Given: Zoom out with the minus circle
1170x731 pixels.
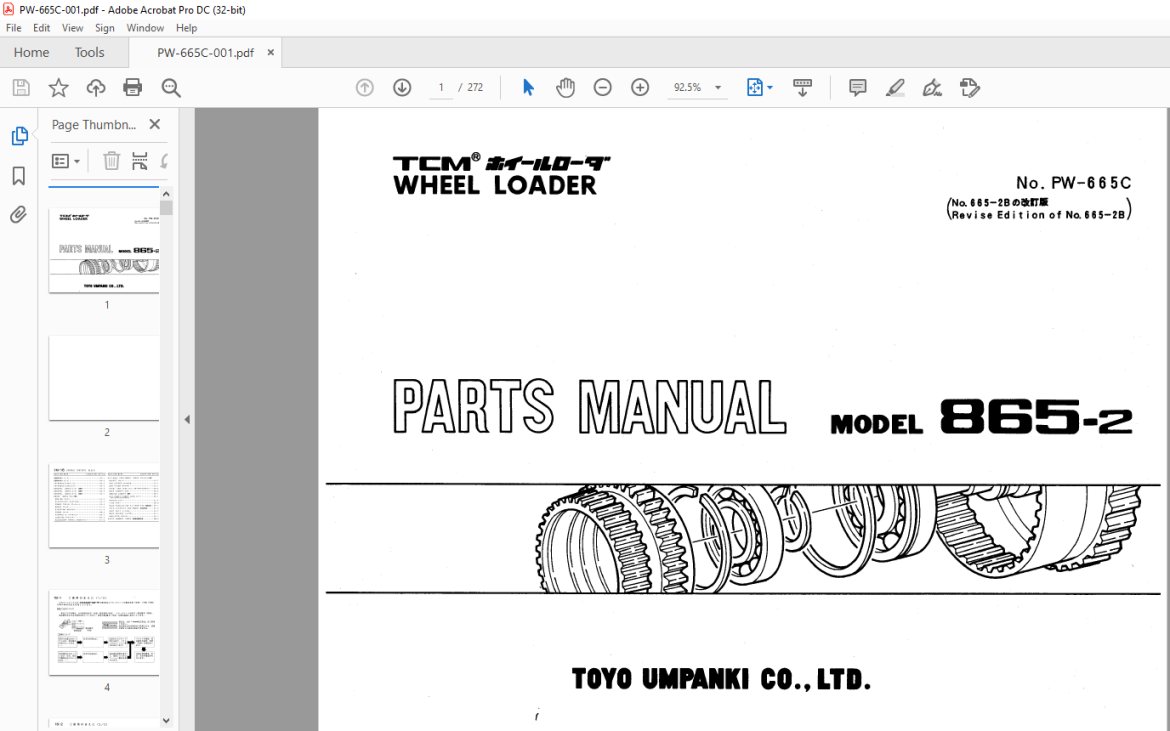Looking at the screenshot, I should (603, 88).
